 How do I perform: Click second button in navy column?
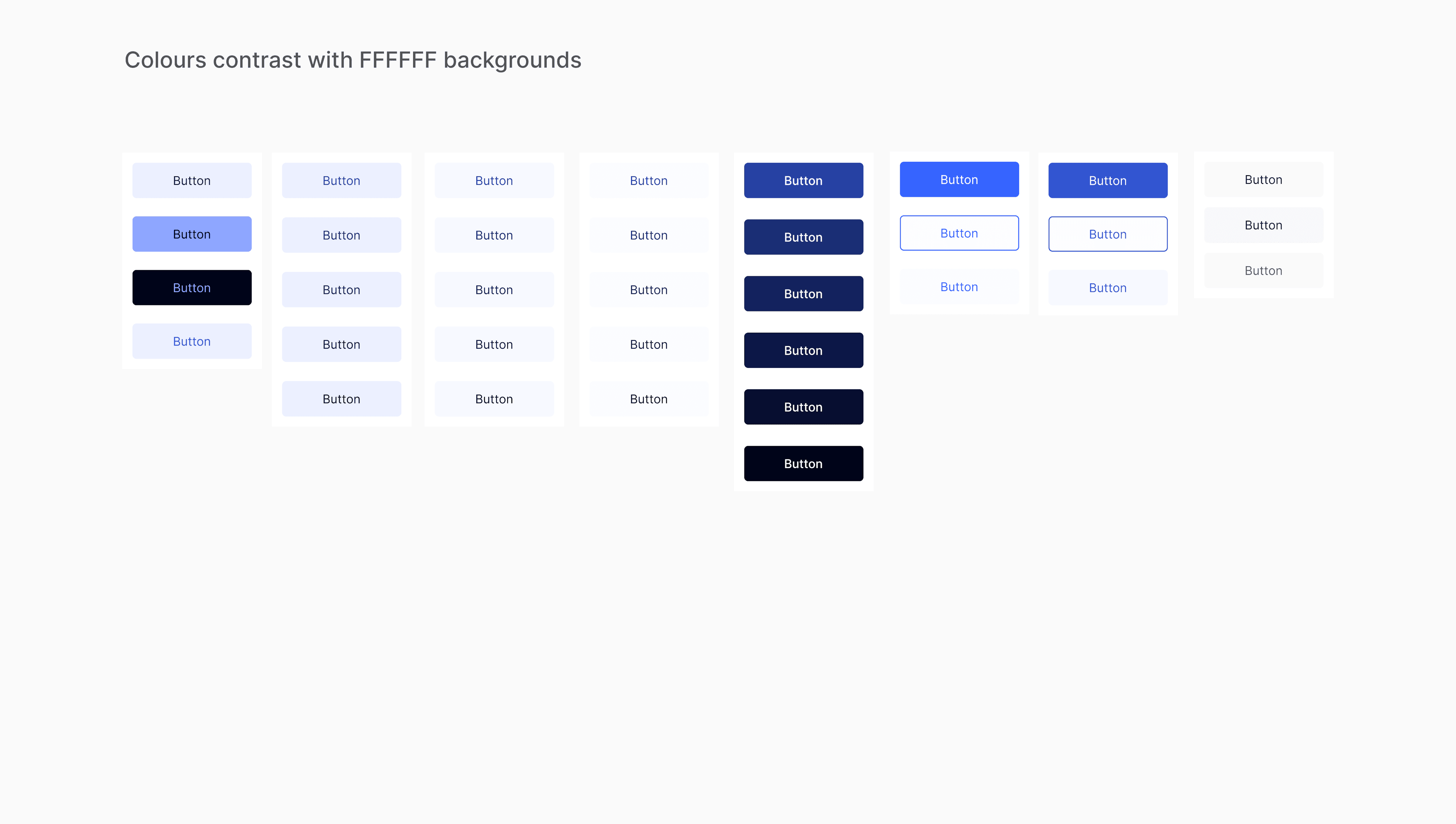803,237
